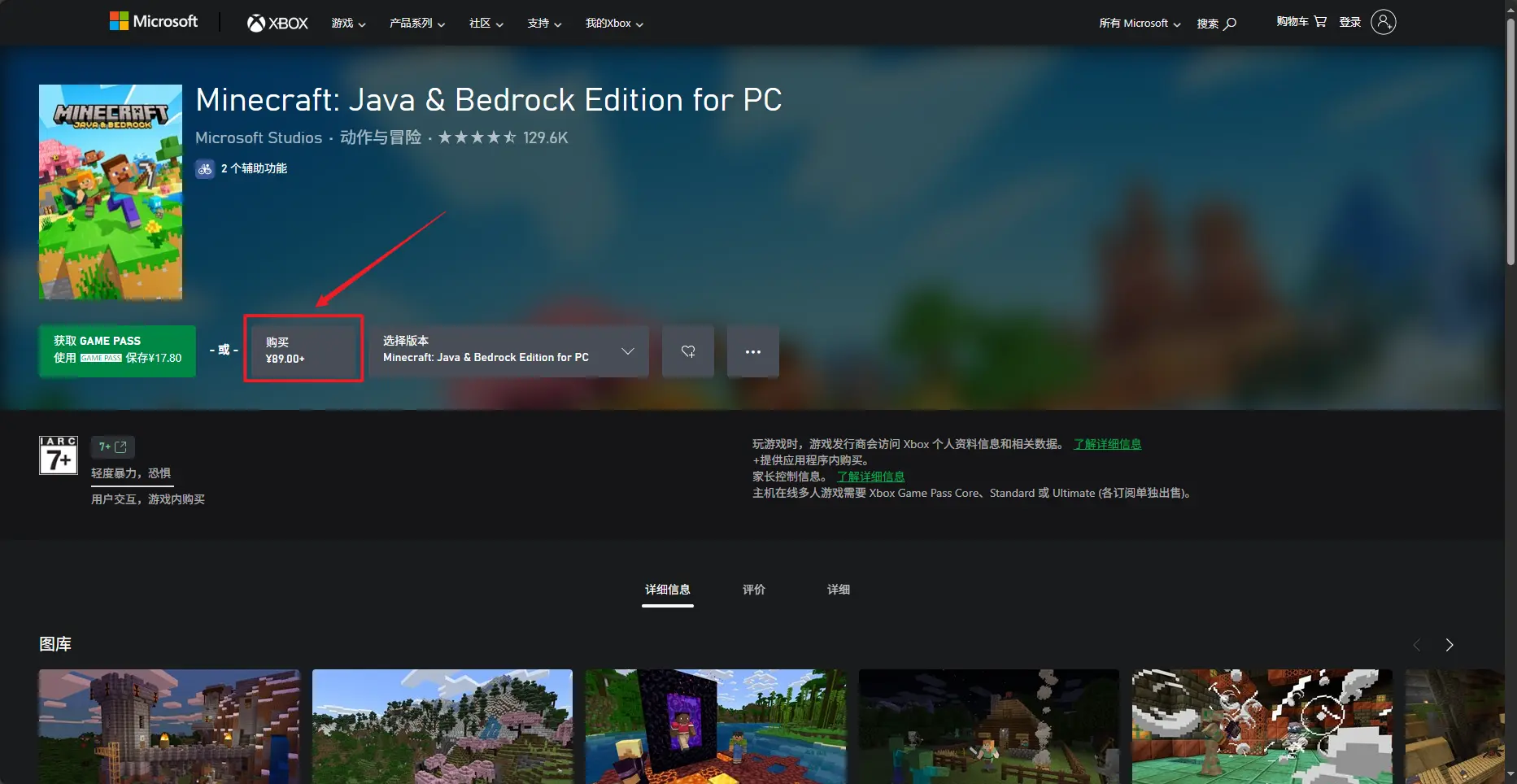The image size is (1517, 784).
Task: Click the user account avatar icon
Action: point(1383,22)
